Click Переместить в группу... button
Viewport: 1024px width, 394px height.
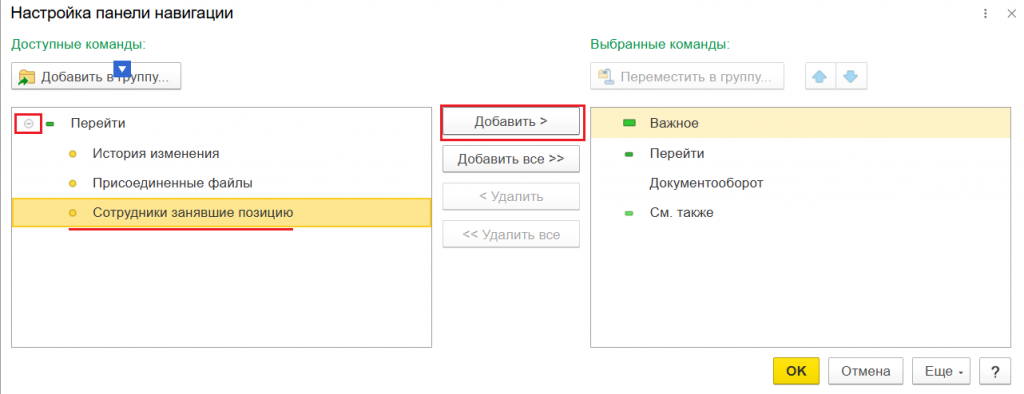point(687,76)
